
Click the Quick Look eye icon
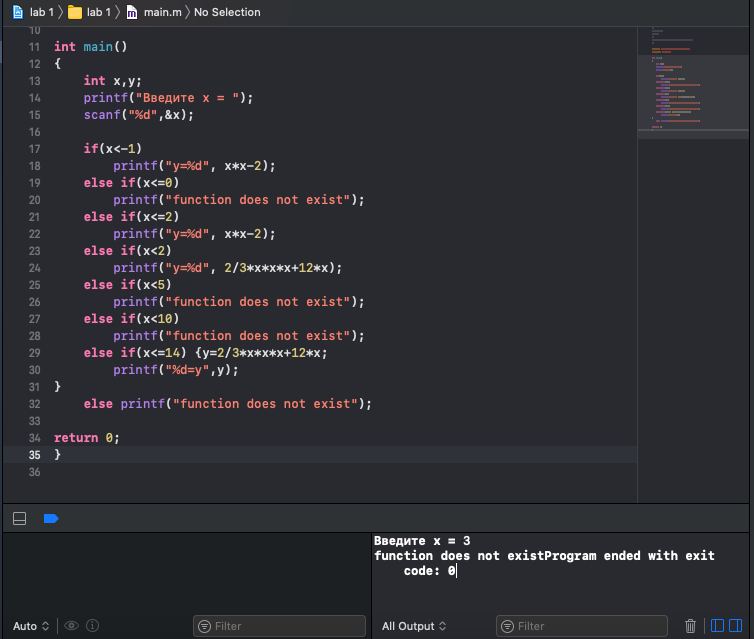(x=71, y=626)
